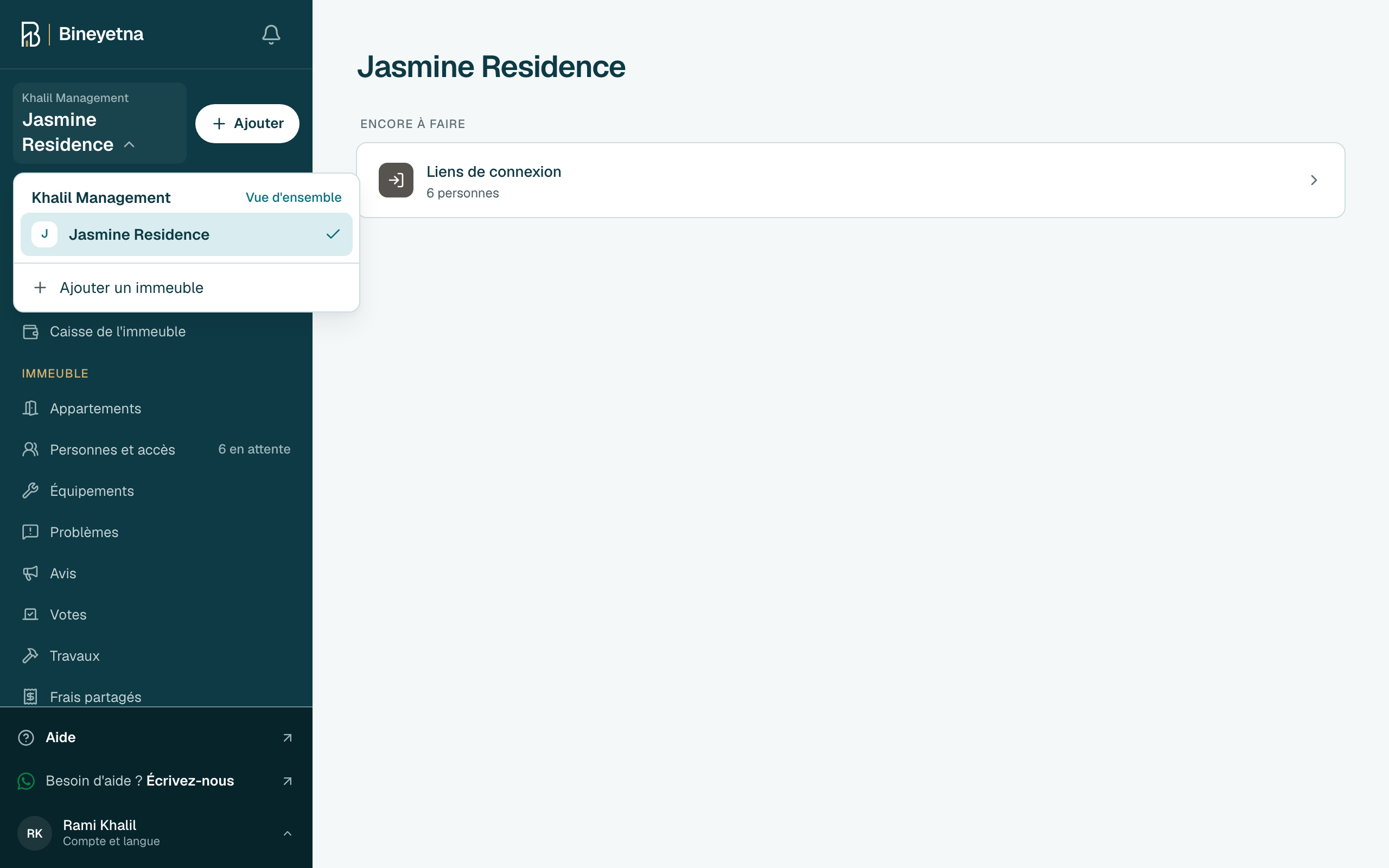Navigate to Équipements
This screenshot has height=868, width=1389.
[156, 491]
